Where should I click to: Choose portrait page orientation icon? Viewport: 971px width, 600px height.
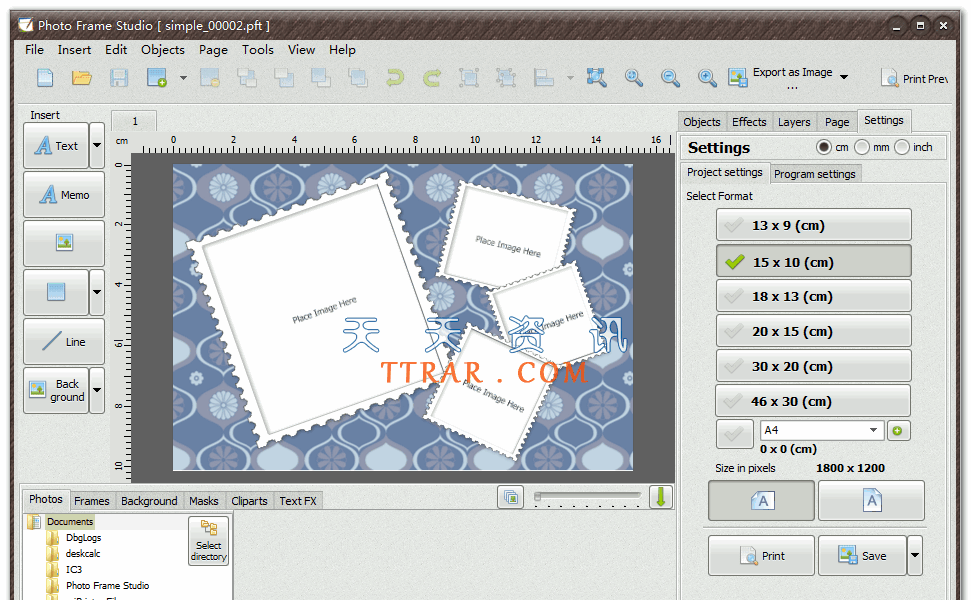(871, 500)
